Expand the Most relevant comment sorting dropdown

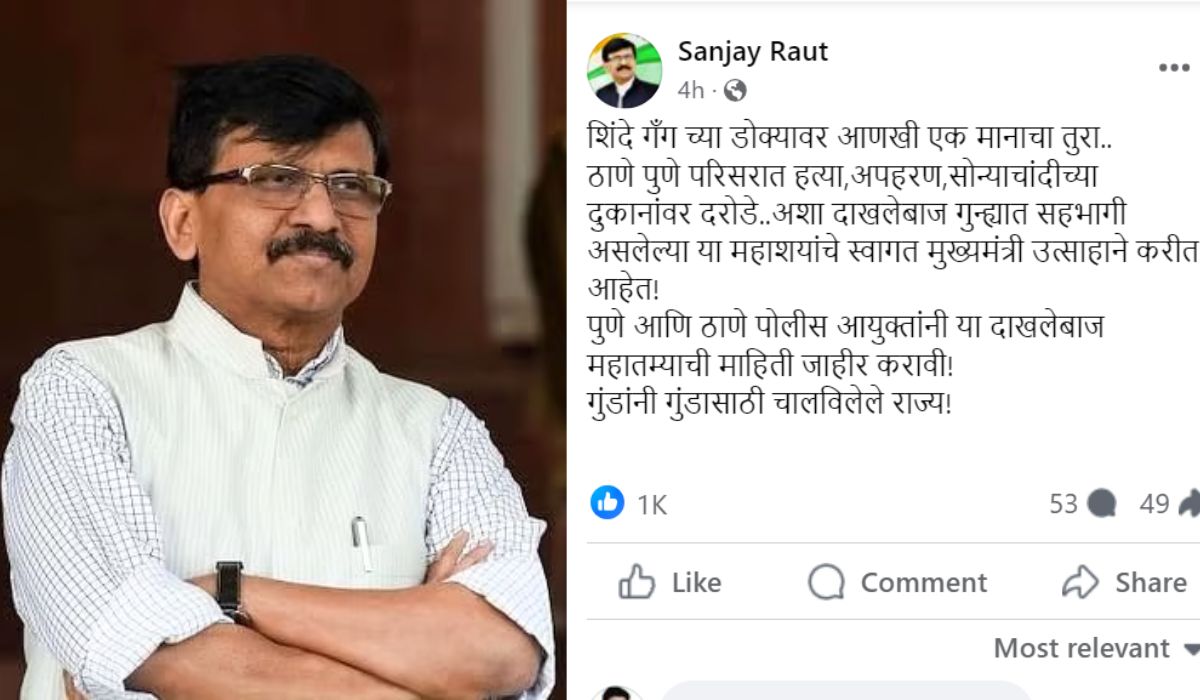[1096, 648]
